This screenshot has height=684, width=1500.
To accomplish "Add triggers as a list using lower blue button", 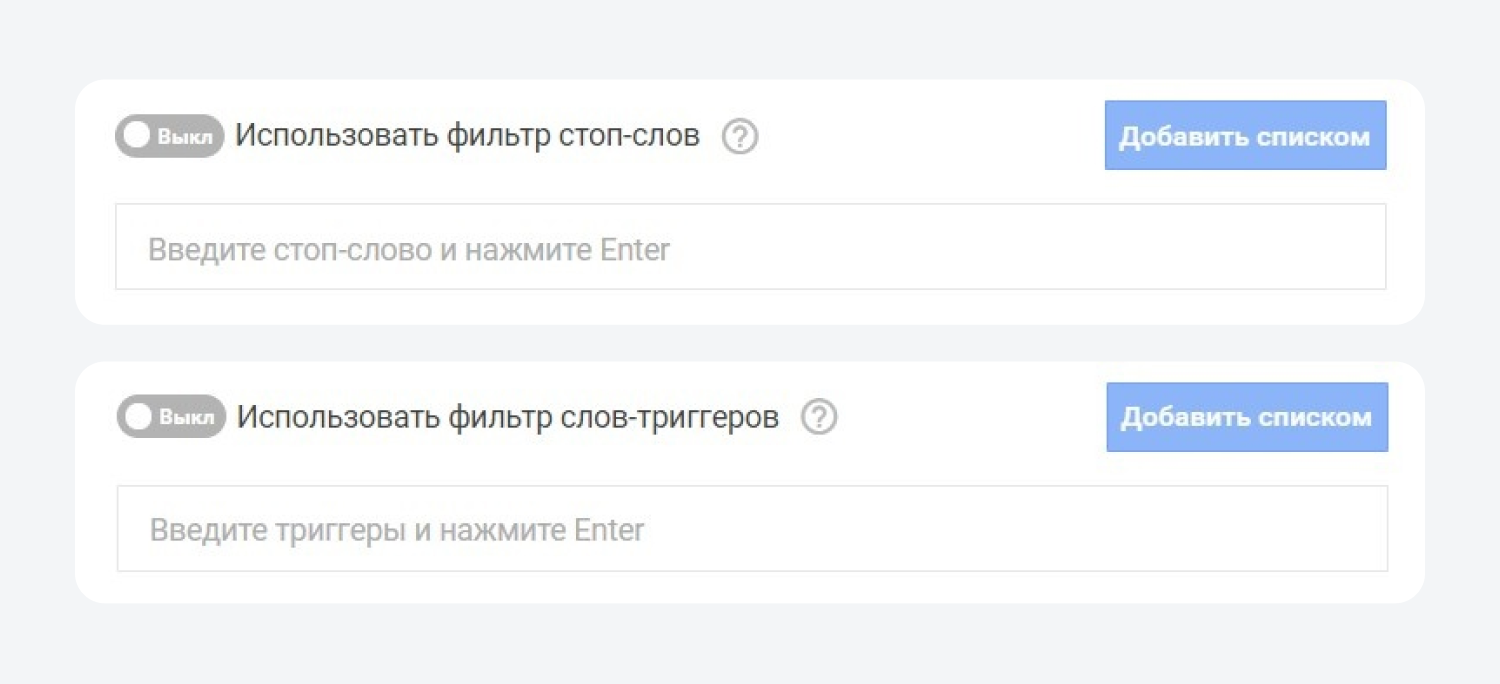I will point(1247,417).
